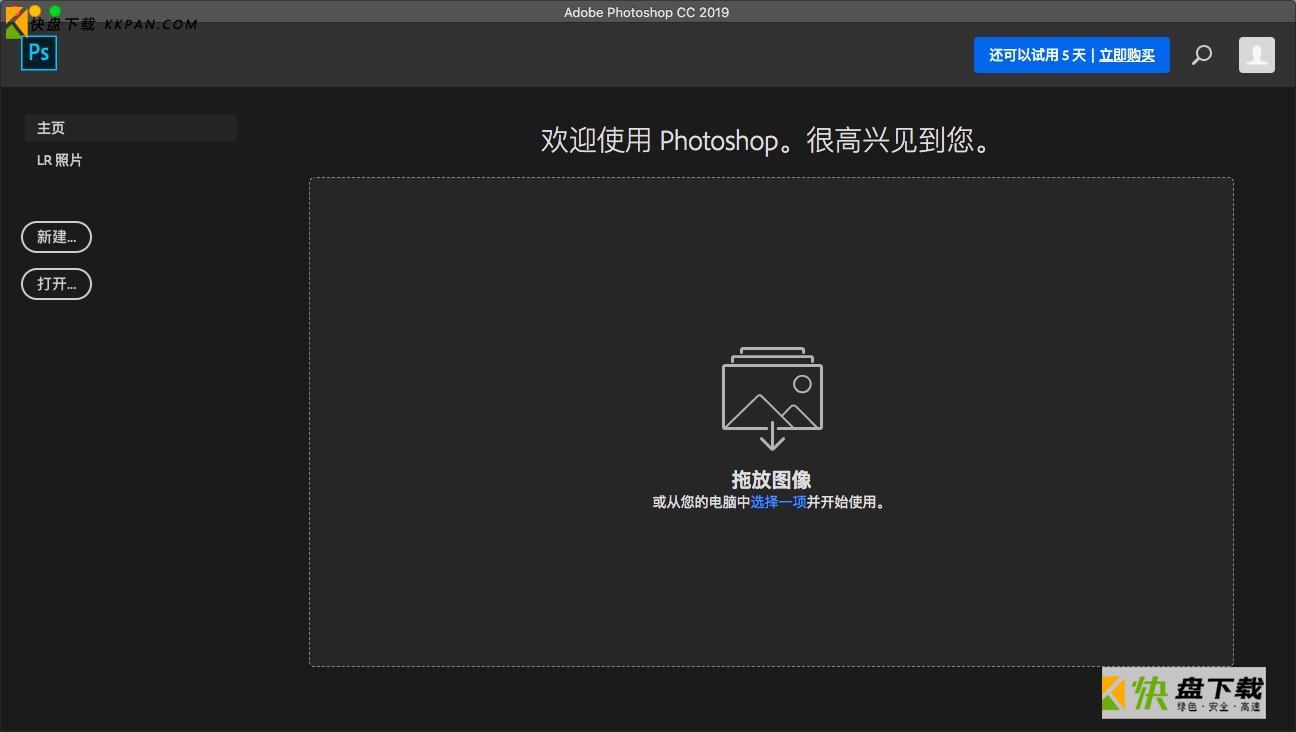Image resolution: width=1296 pixels, height=732 pixels.
Task: Click the 打开... button
Action: [x=56, y=284]
